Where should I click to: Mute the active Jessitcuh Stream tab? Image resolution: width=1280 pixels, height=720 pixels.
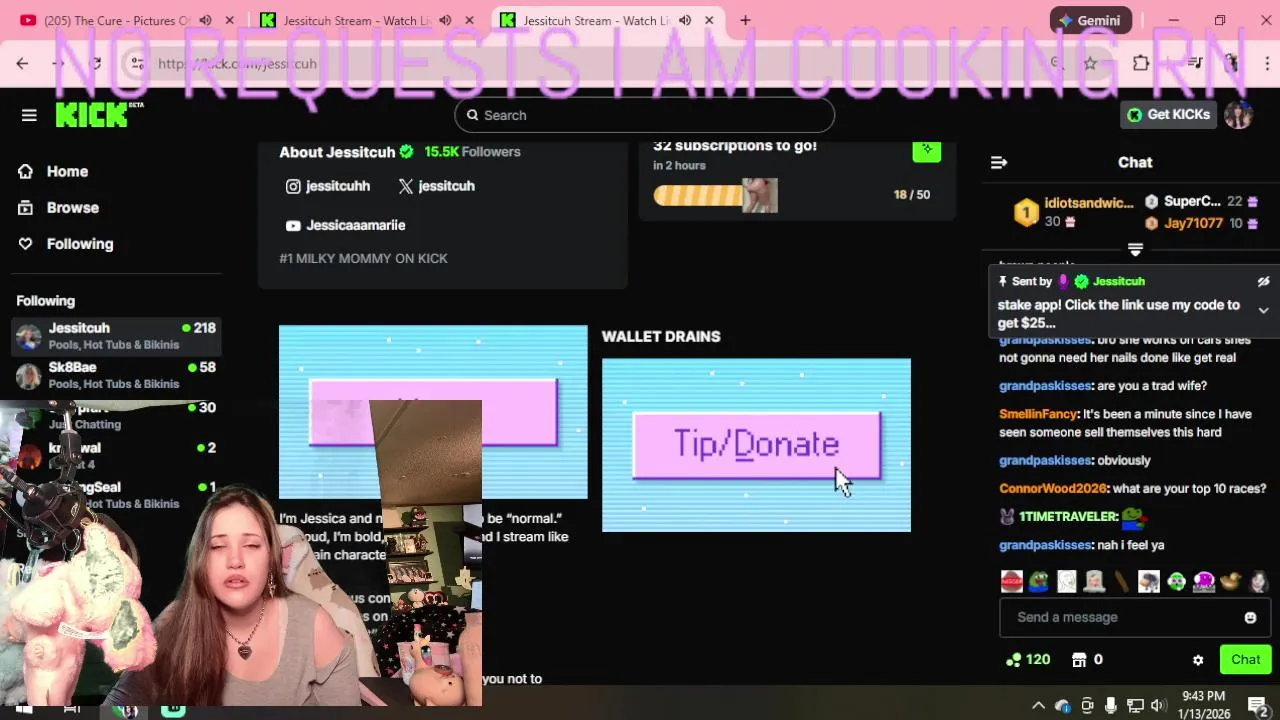(685, 20)
